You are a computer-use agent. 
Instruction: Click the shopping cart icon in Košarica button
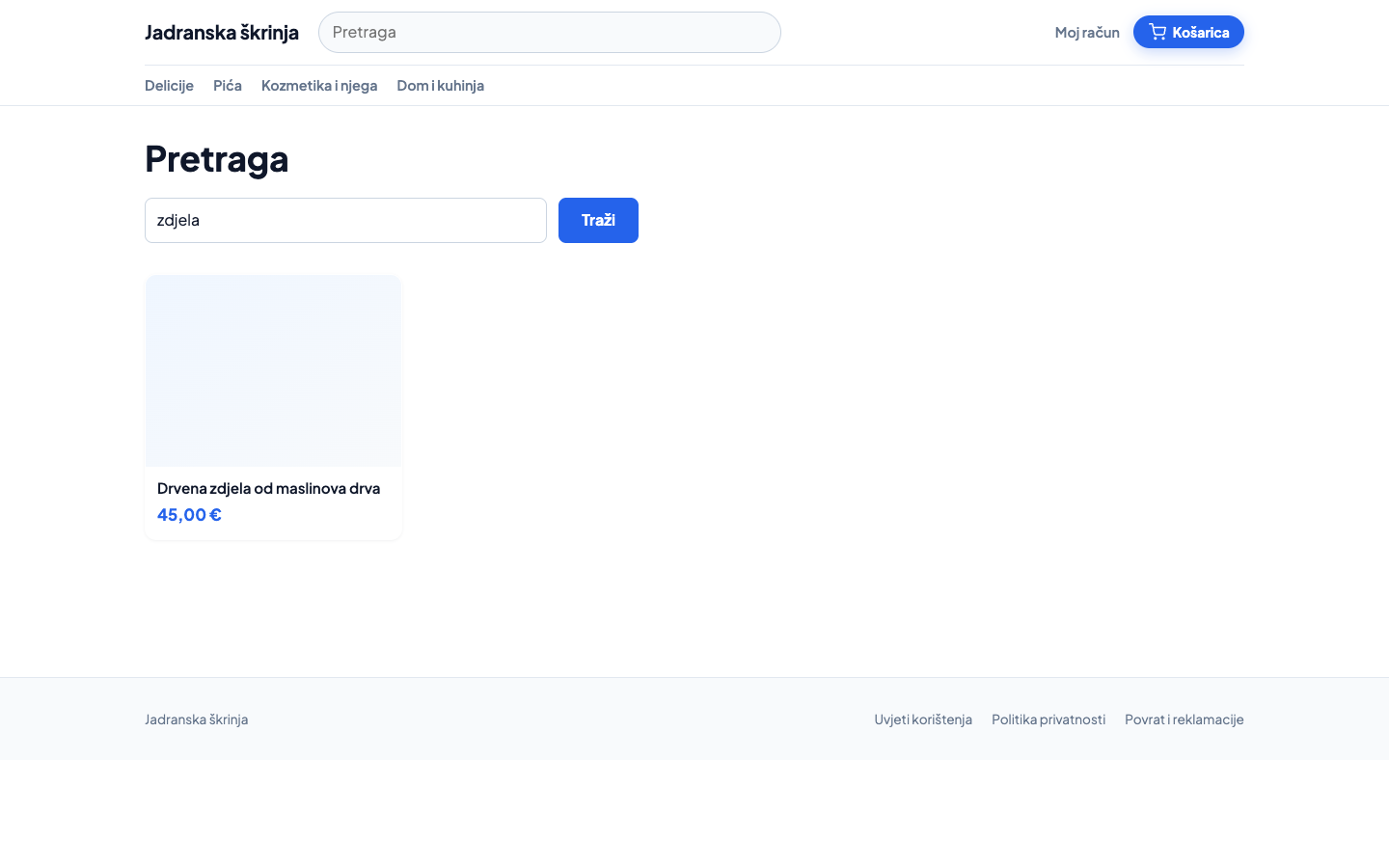click(1157, 32)
